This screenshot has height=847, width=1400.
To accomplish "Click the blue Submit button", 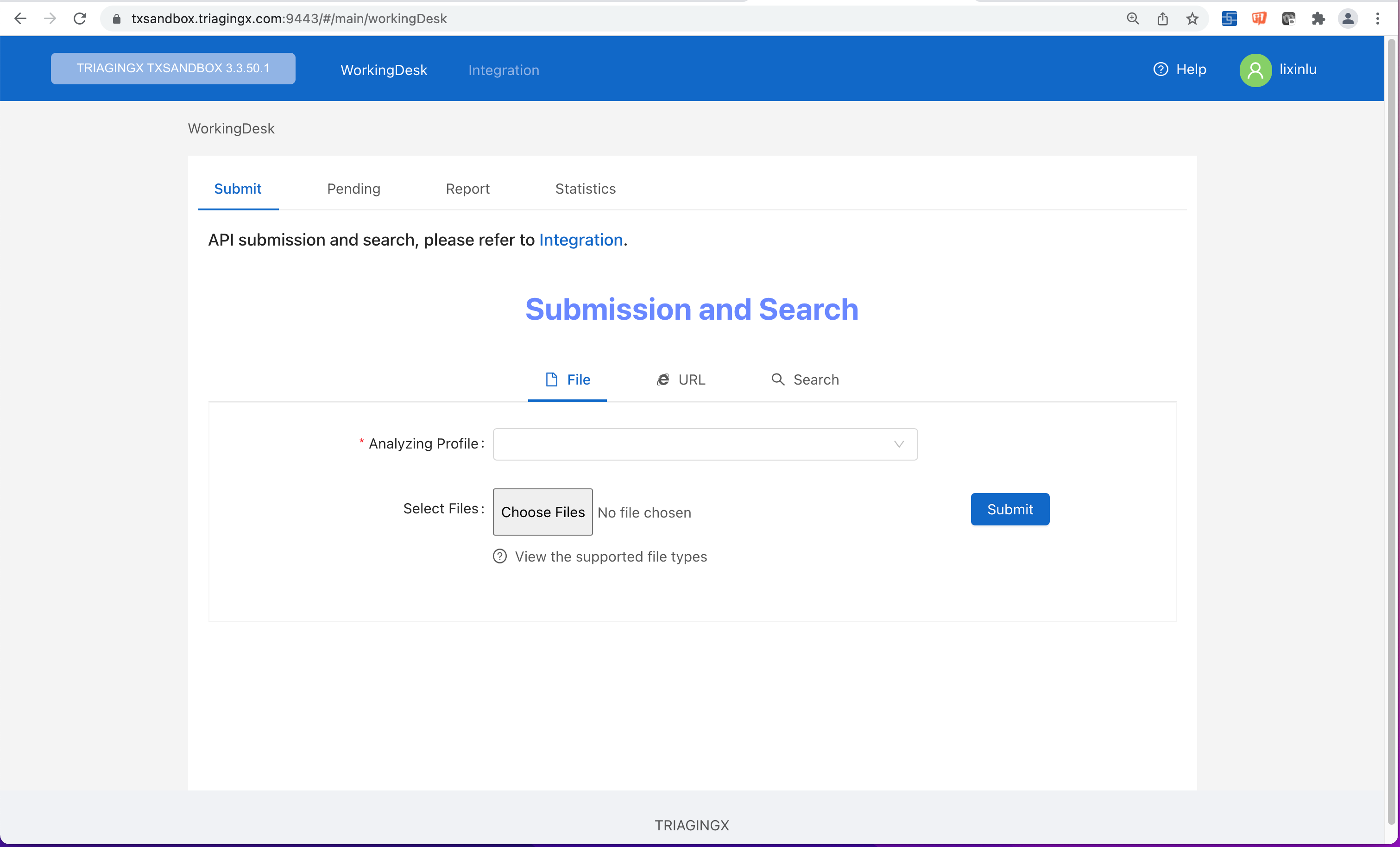I will coord(1009,509).
